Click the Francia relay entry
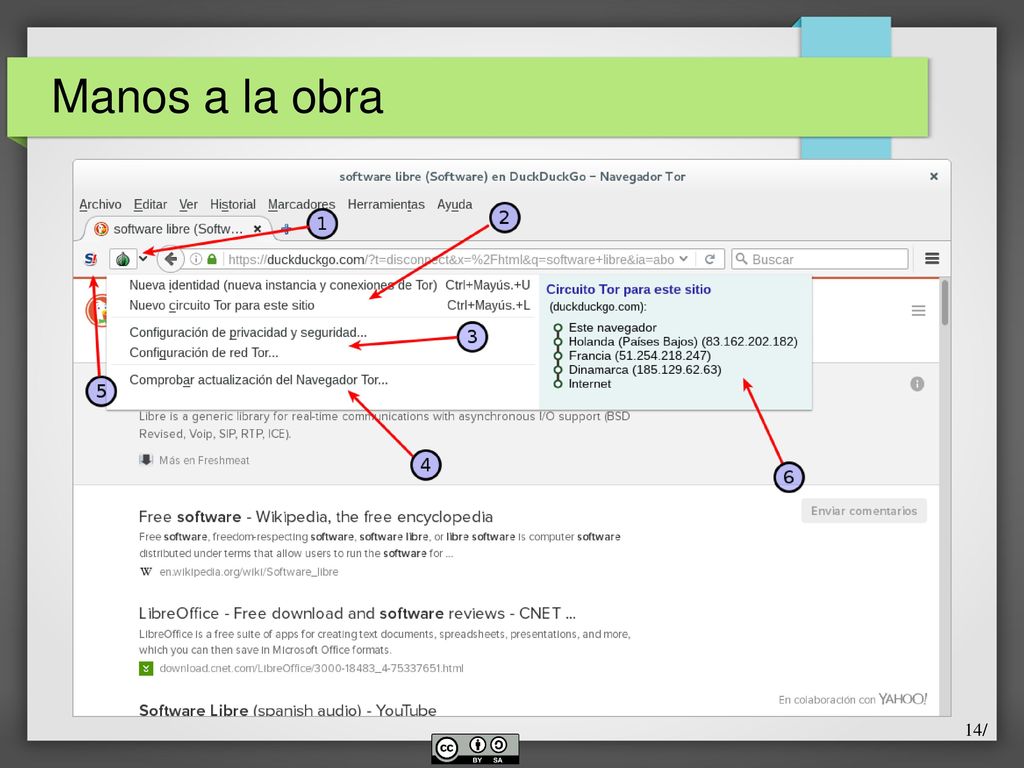This screenshot has width=1024, height=768. pyautogui.click(x=639, y=355)
